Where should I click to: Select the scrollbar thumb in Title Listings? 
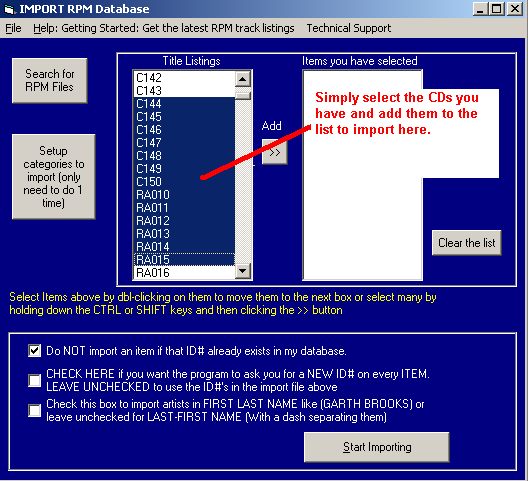tap(242, 96)
